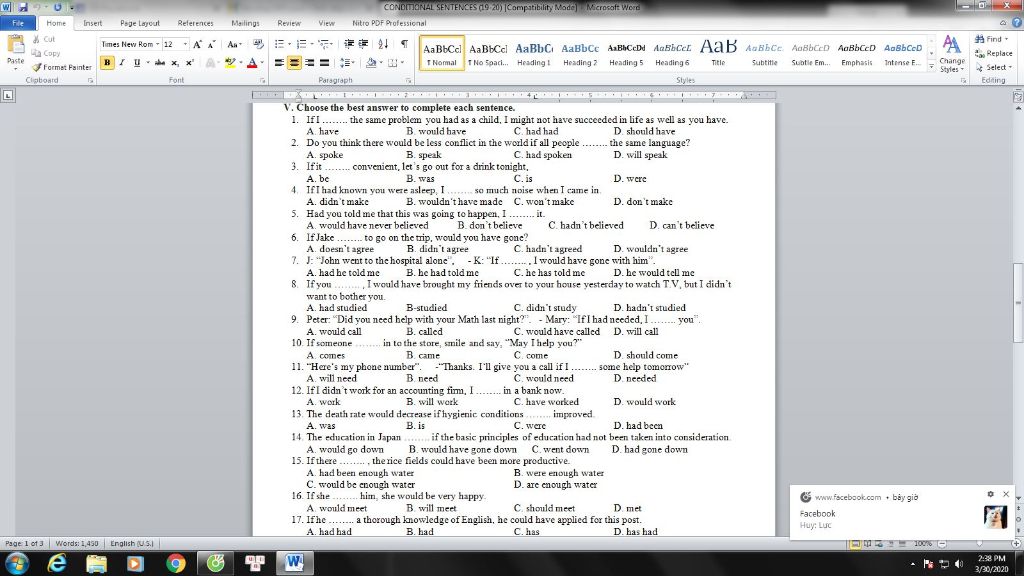Decrease paragraph indent
The height and width of the screenshot is (576, 1024).
[349, 44]
